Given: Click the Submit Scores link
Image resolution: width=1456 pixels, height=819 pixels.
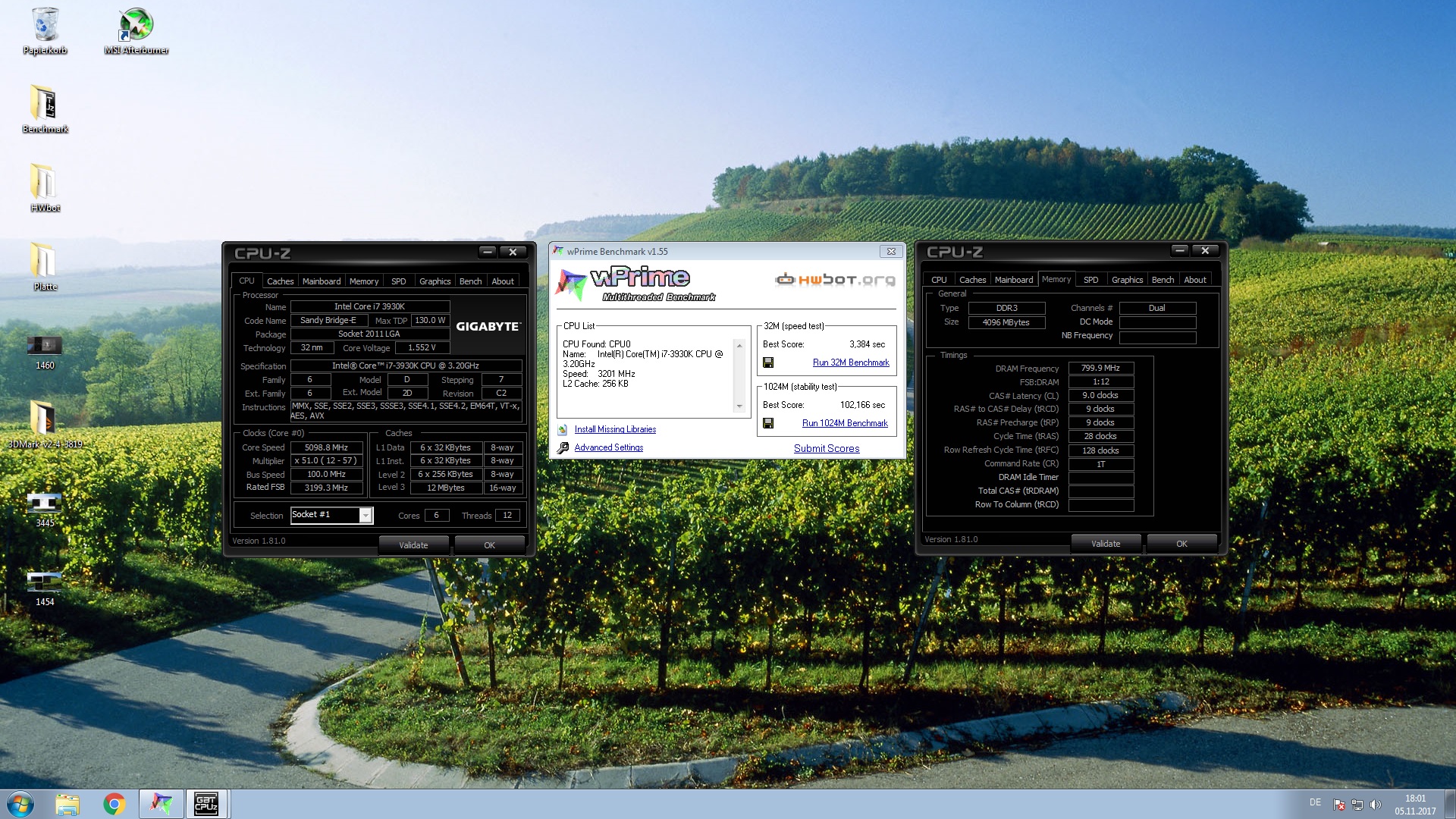Looking at the screenshot, I should [x=827, y=449].
